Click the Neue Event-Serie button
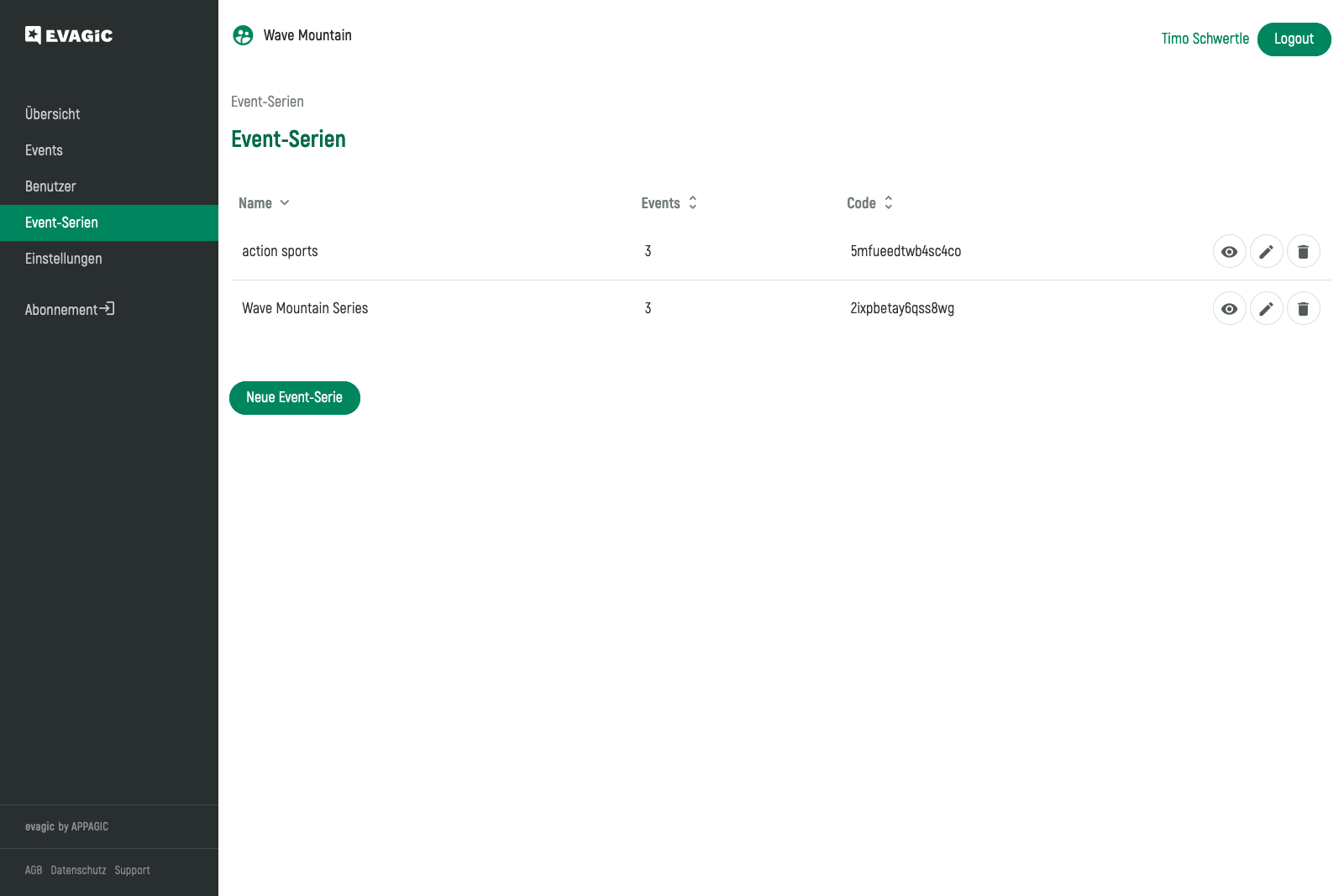1344x896 pixels. 294,398
